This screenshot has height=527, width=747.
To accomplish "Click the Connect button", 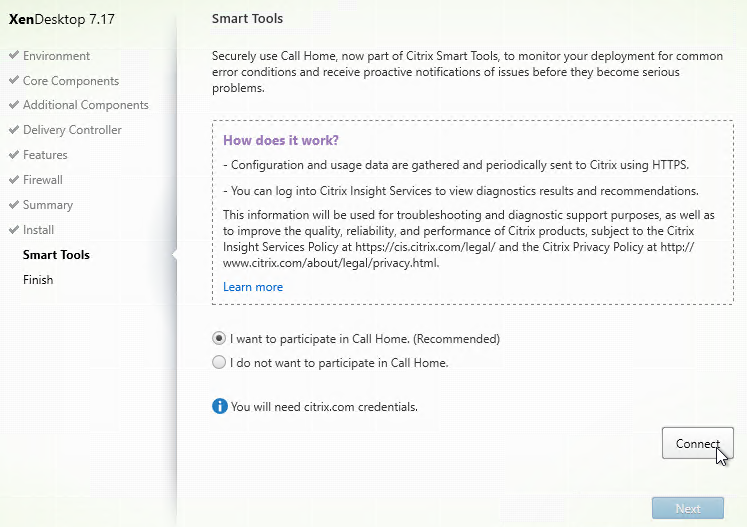I will [x=697, y=443].
